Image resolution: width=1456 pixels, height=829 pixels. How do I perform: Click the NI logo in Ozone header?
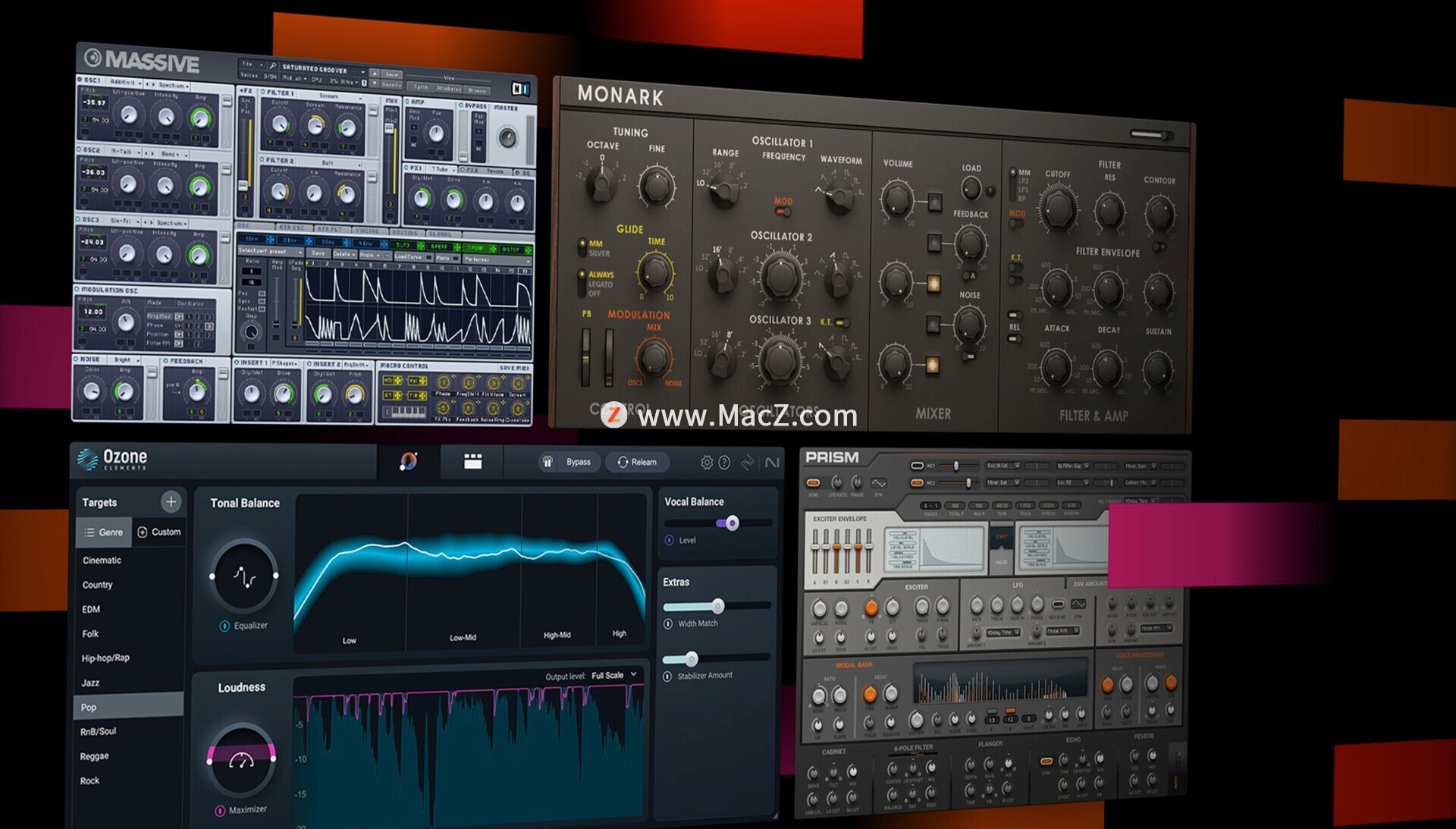point(772,462)
